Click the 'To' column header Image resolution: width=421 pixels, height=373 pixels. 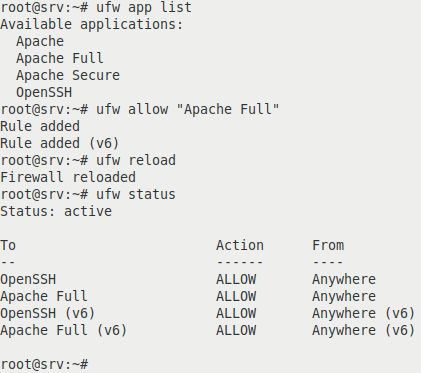tap(8, 245)
